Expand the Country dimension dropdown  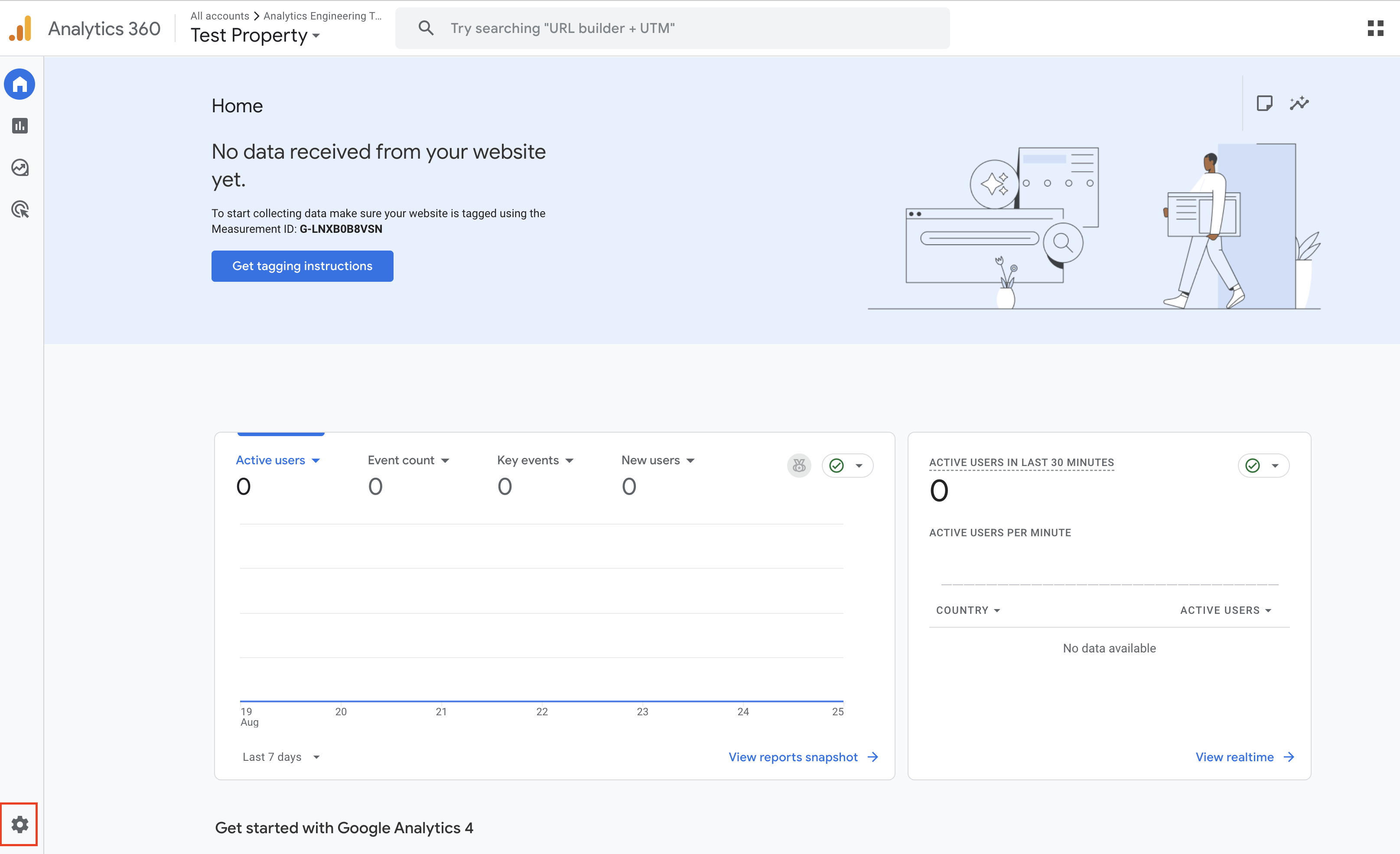click(967, 610)
